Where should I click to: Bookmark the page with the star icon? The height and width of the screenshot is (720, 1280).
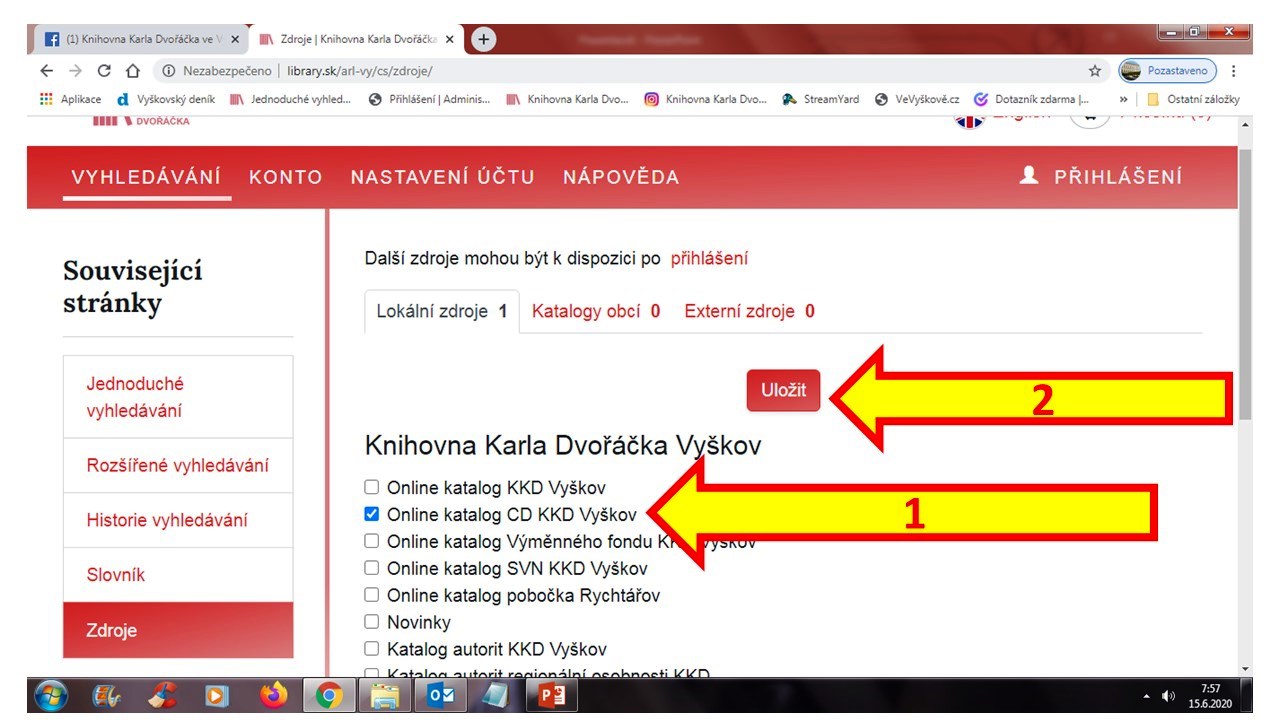point(1095,71)
